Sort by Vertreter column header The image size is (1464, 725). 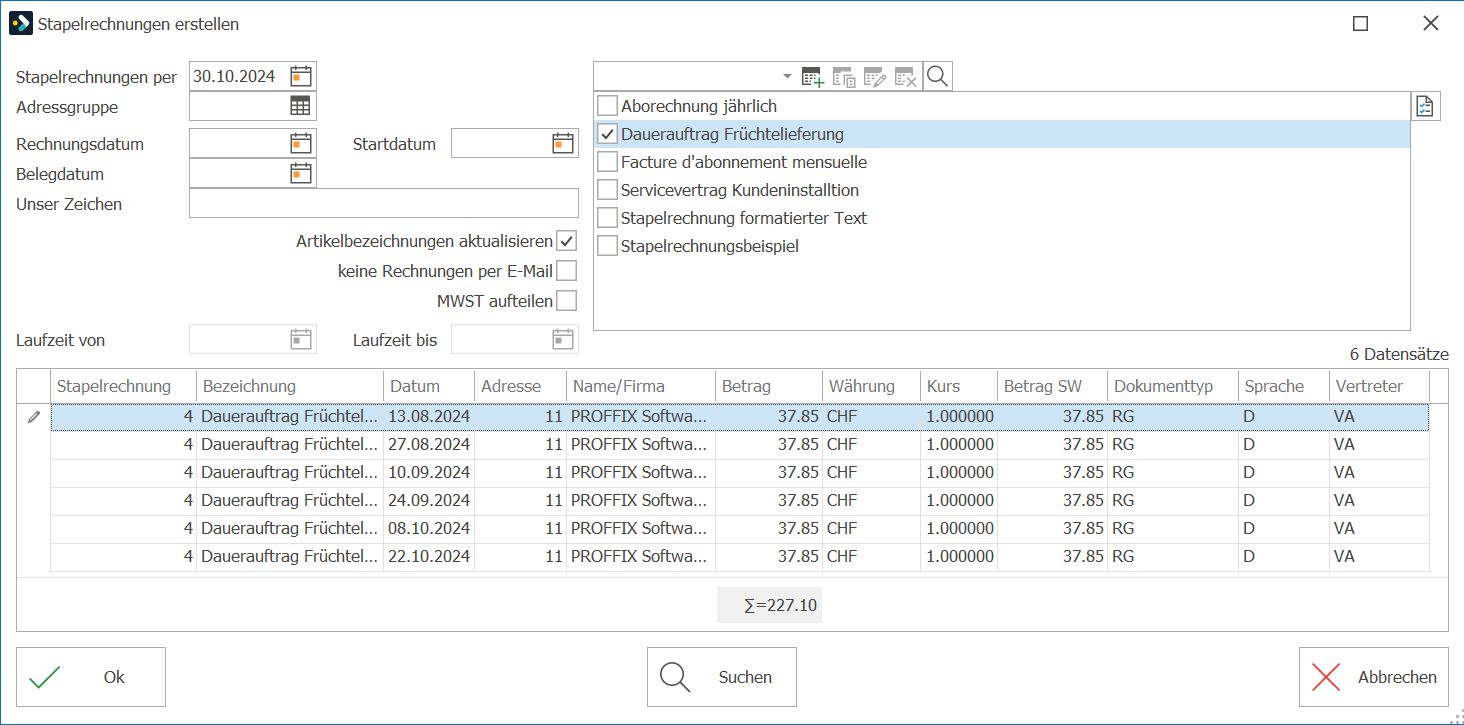1379,386
